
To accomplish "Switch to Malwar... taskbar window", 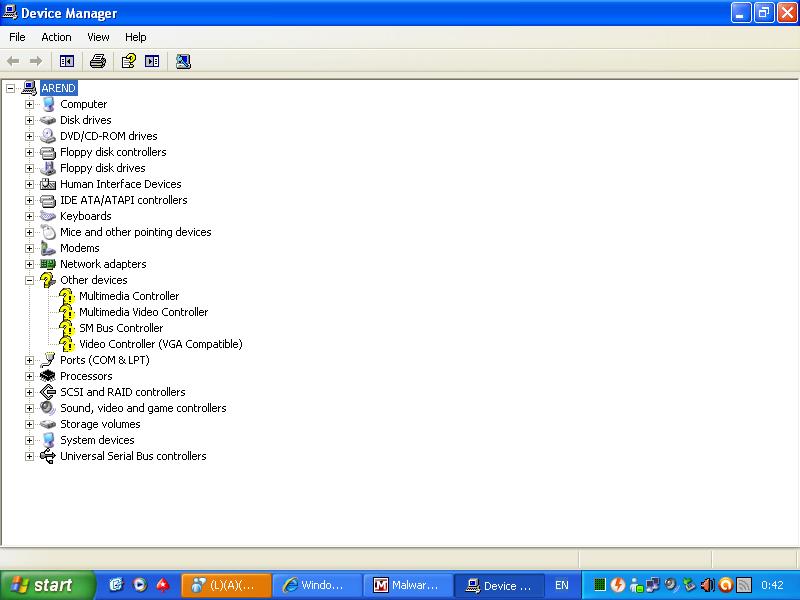I will [407, 585].
